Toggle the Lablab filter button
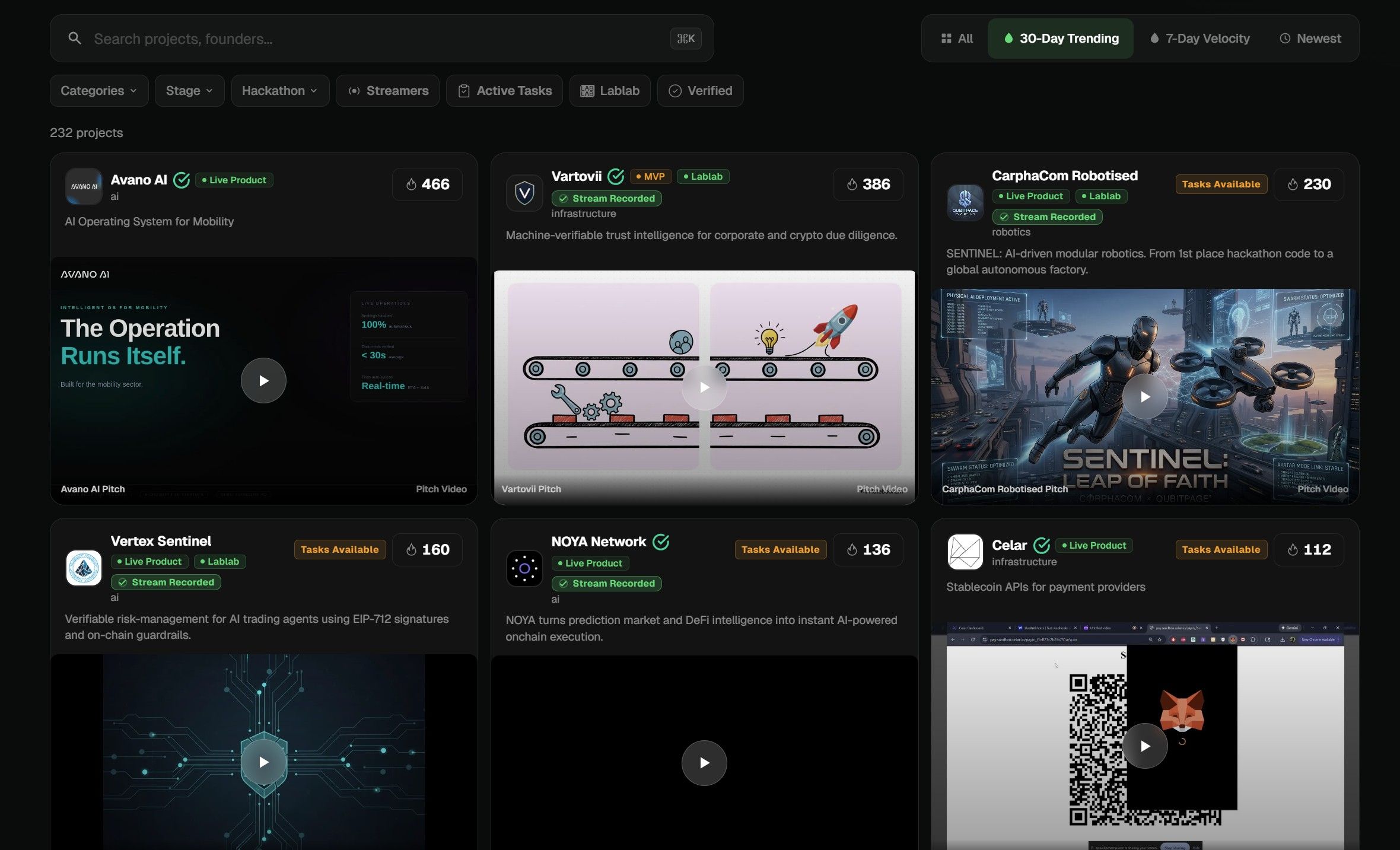 (610, 91)
